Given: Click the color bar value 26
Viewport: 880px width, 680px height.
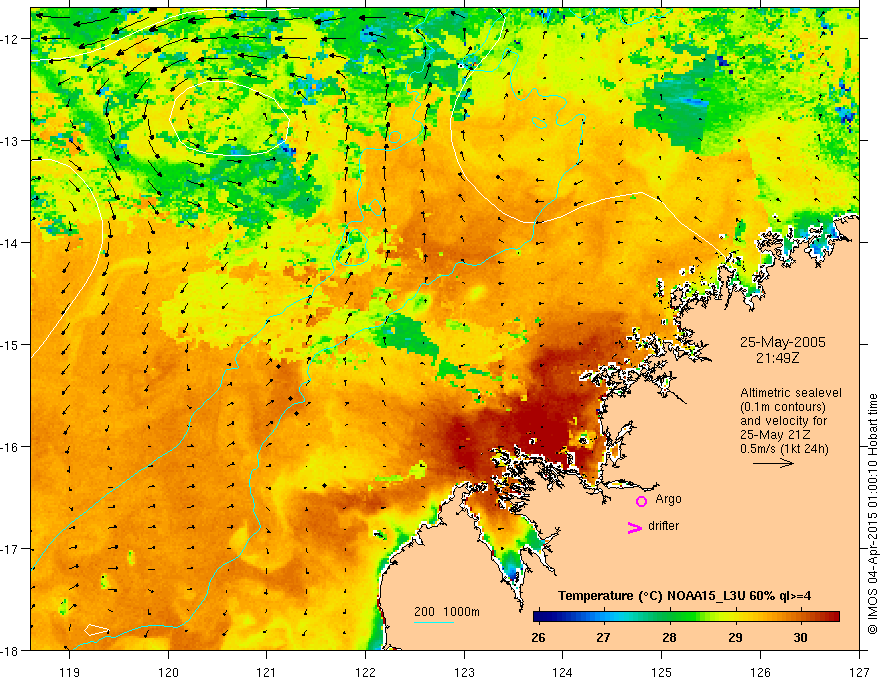Looking at the screenshot, I should 538,637.
